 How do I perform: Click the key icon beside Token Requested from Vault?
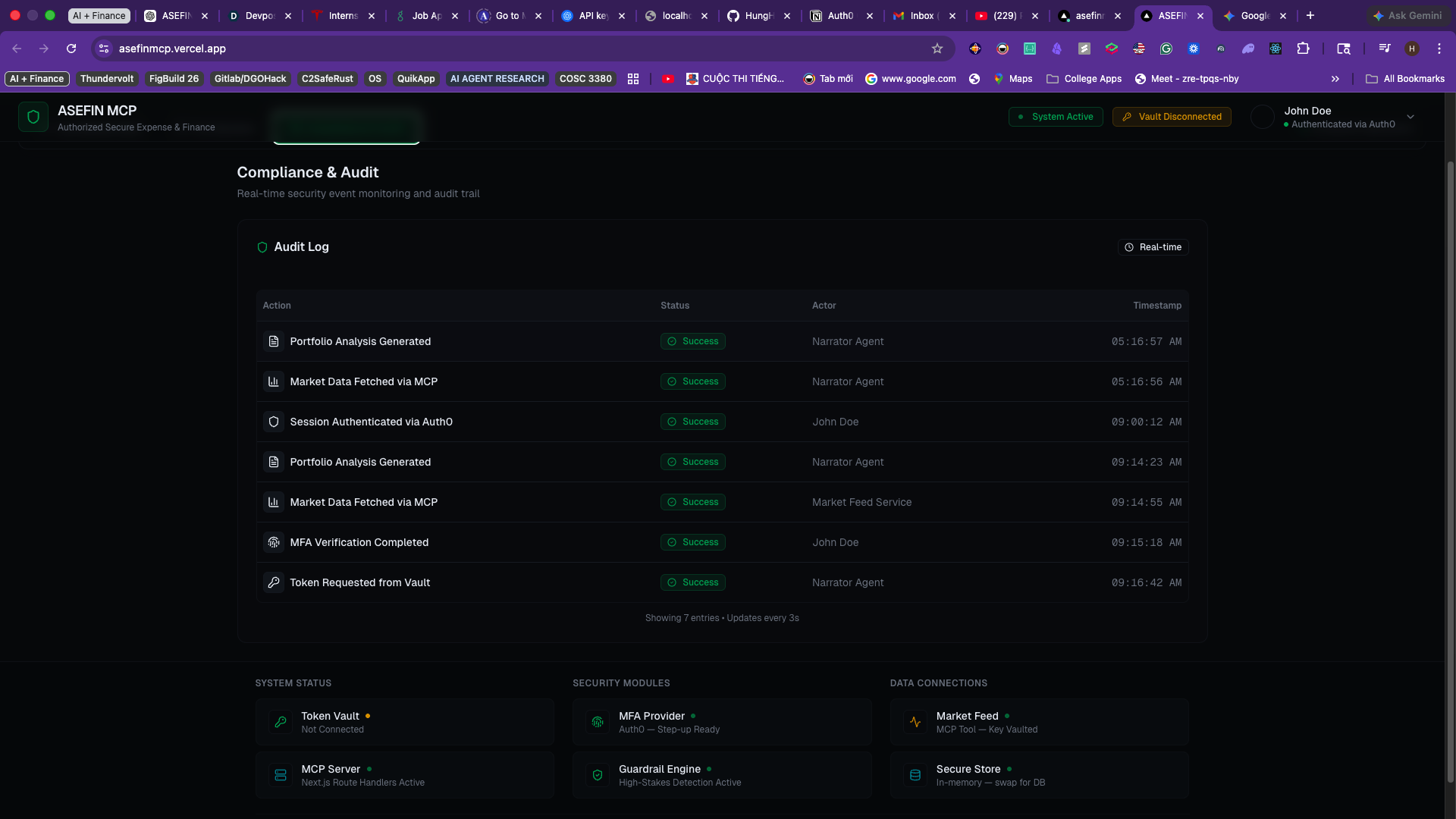(274, 582)
